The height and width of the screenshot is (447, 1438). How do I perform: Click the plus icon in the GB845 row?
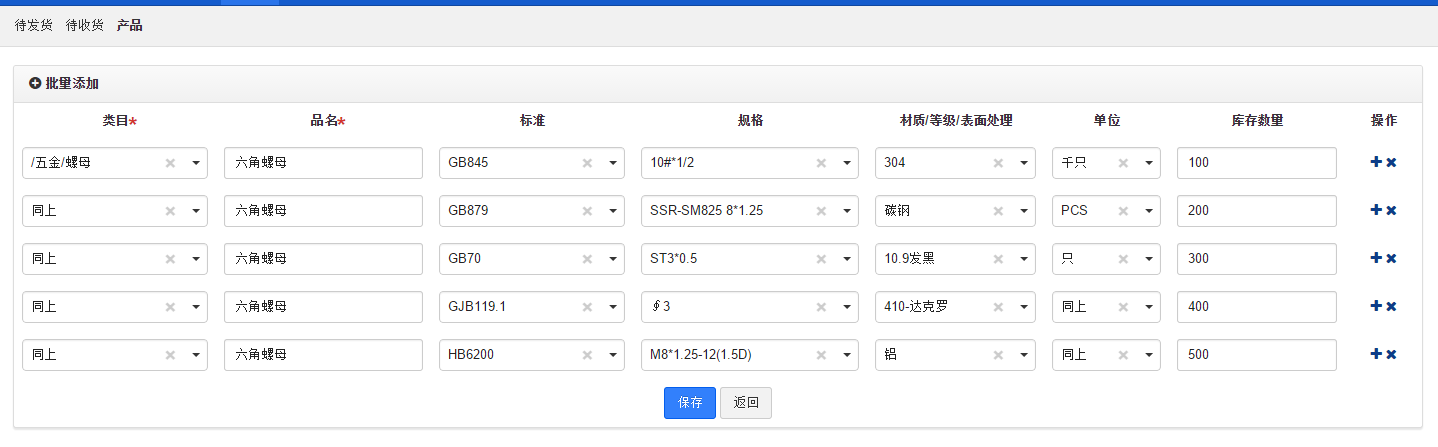pos(1376,162)
